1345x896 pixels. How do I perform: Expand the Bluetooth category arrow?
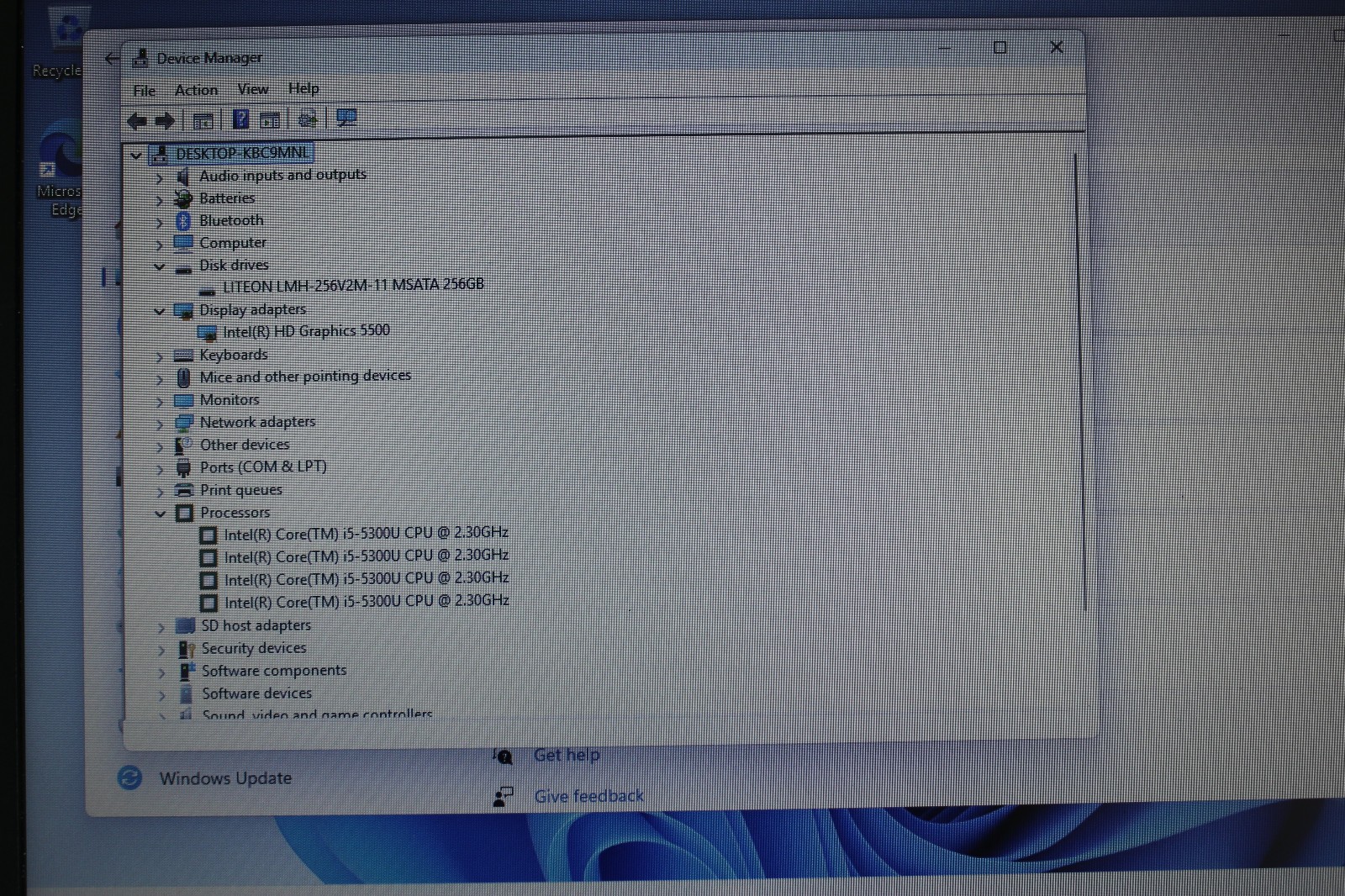tap(159, 222)
